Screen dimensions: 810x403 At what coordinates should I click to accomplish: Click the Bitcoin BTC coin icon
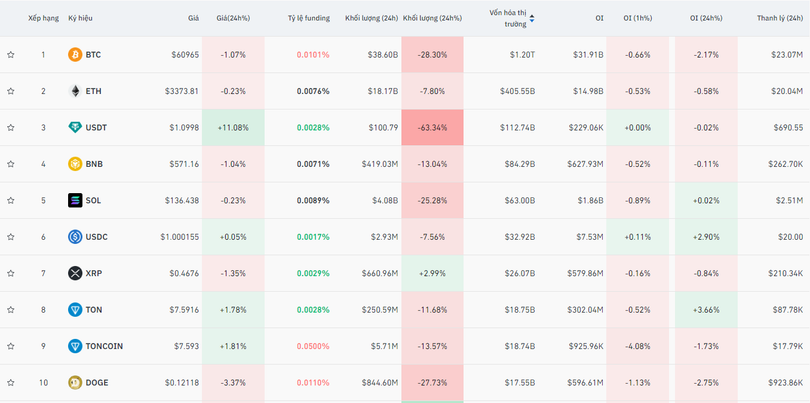click(x=75, y=55)
